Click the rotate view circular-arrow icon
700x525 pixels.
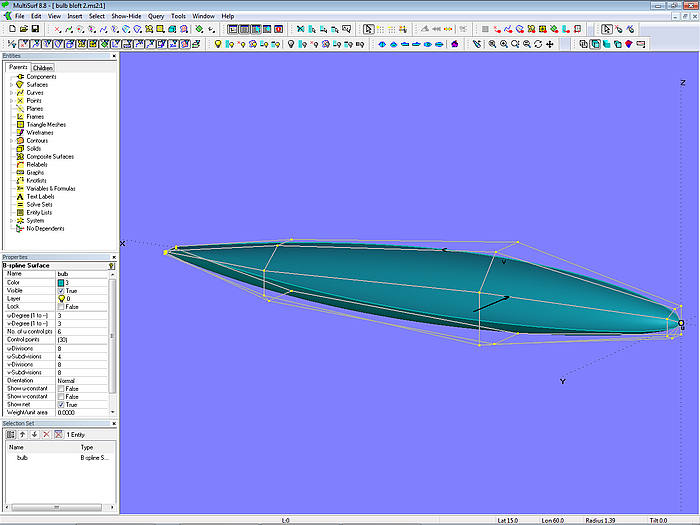(x=539, y=44)
